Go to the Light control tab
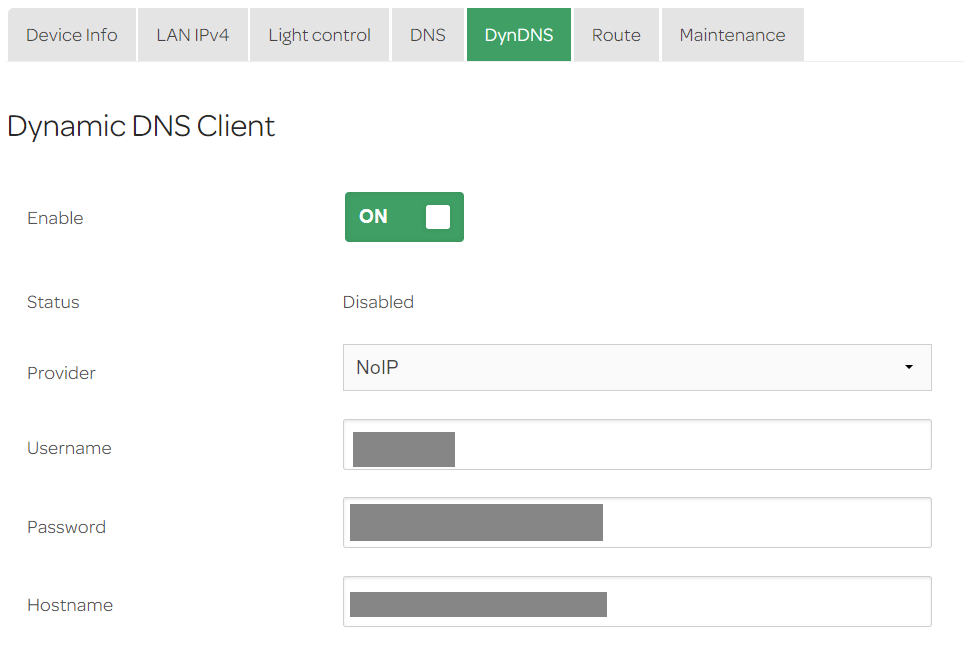The width and height of the screenshot is (964, 645). pyautogui.click(x=319, y=35)
